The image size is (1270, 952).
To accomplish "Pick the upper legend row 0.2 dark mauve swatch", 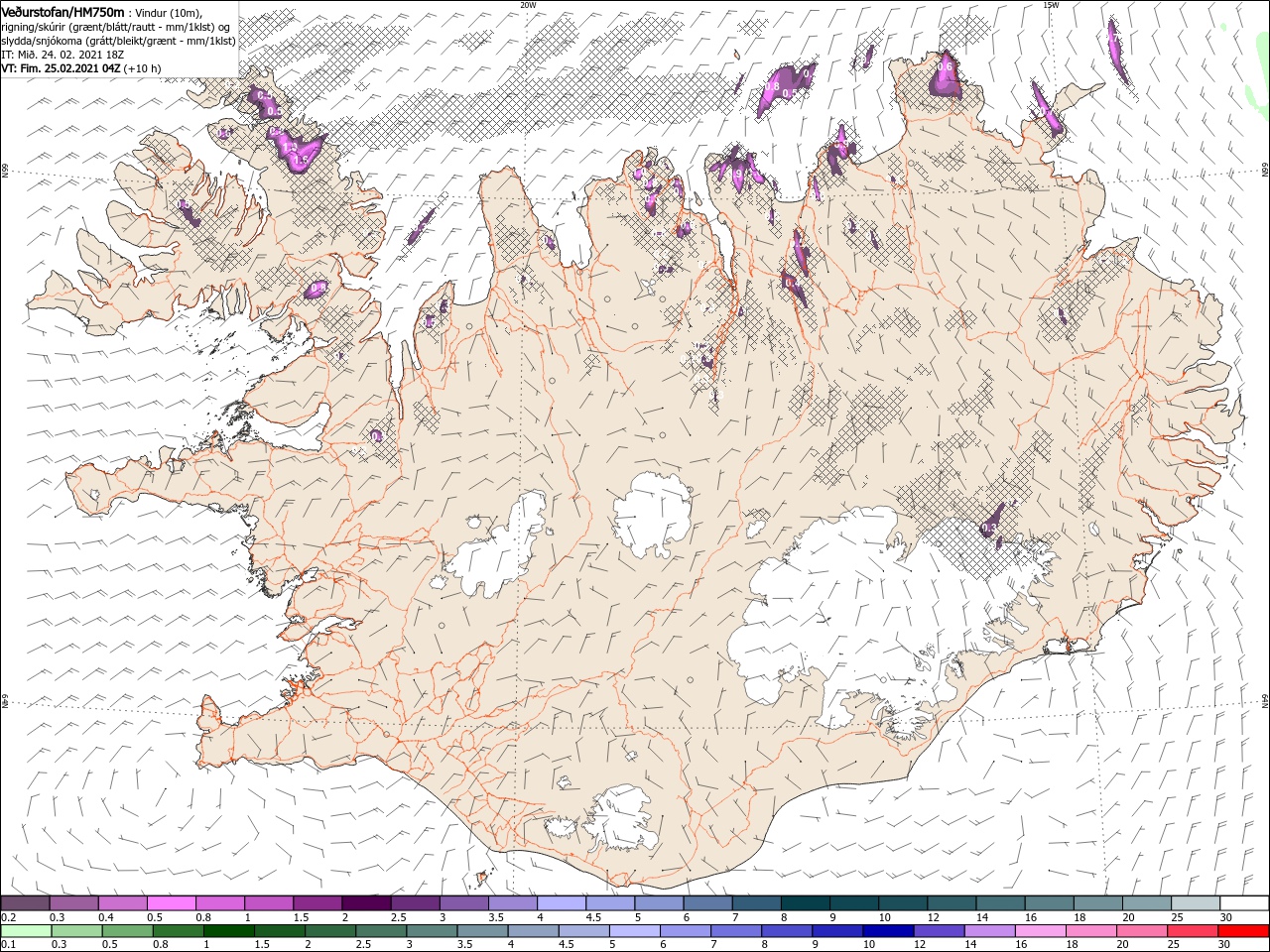I will pos(24,902).
